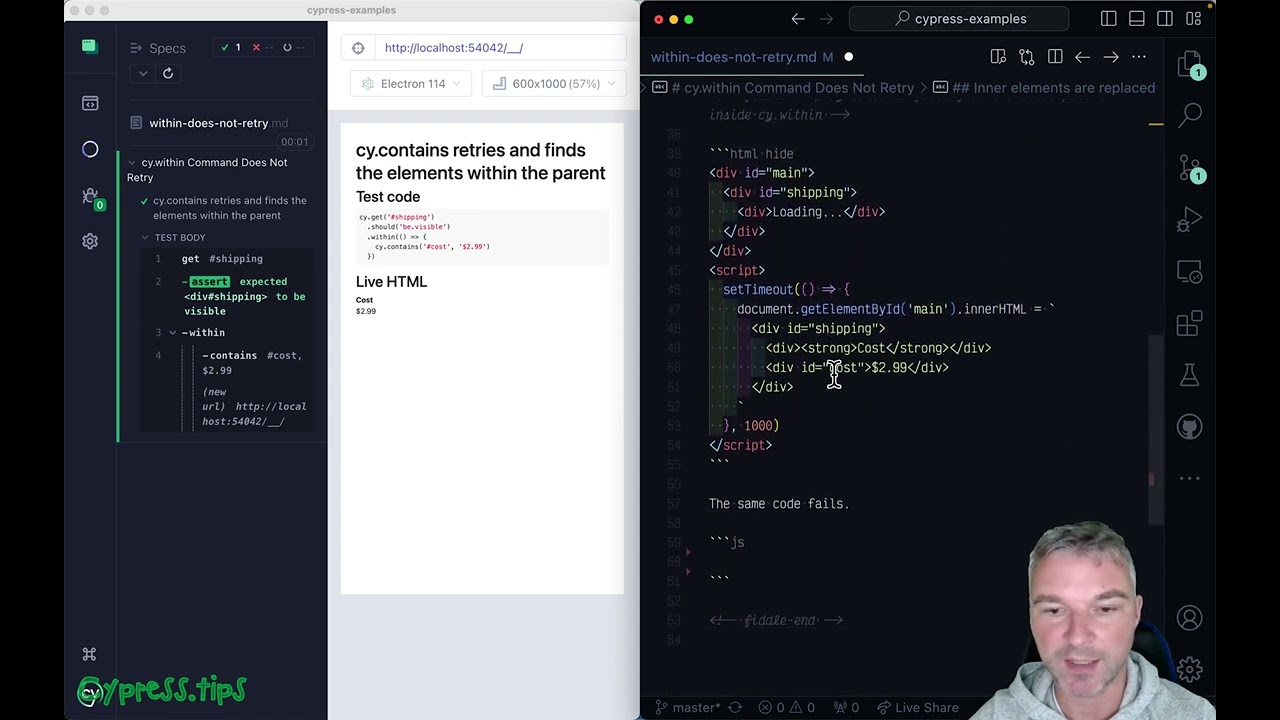This screenshot has width=1280, height=720.
Task: Open VS Code Manage gear menu
Action: [1189, 668]
